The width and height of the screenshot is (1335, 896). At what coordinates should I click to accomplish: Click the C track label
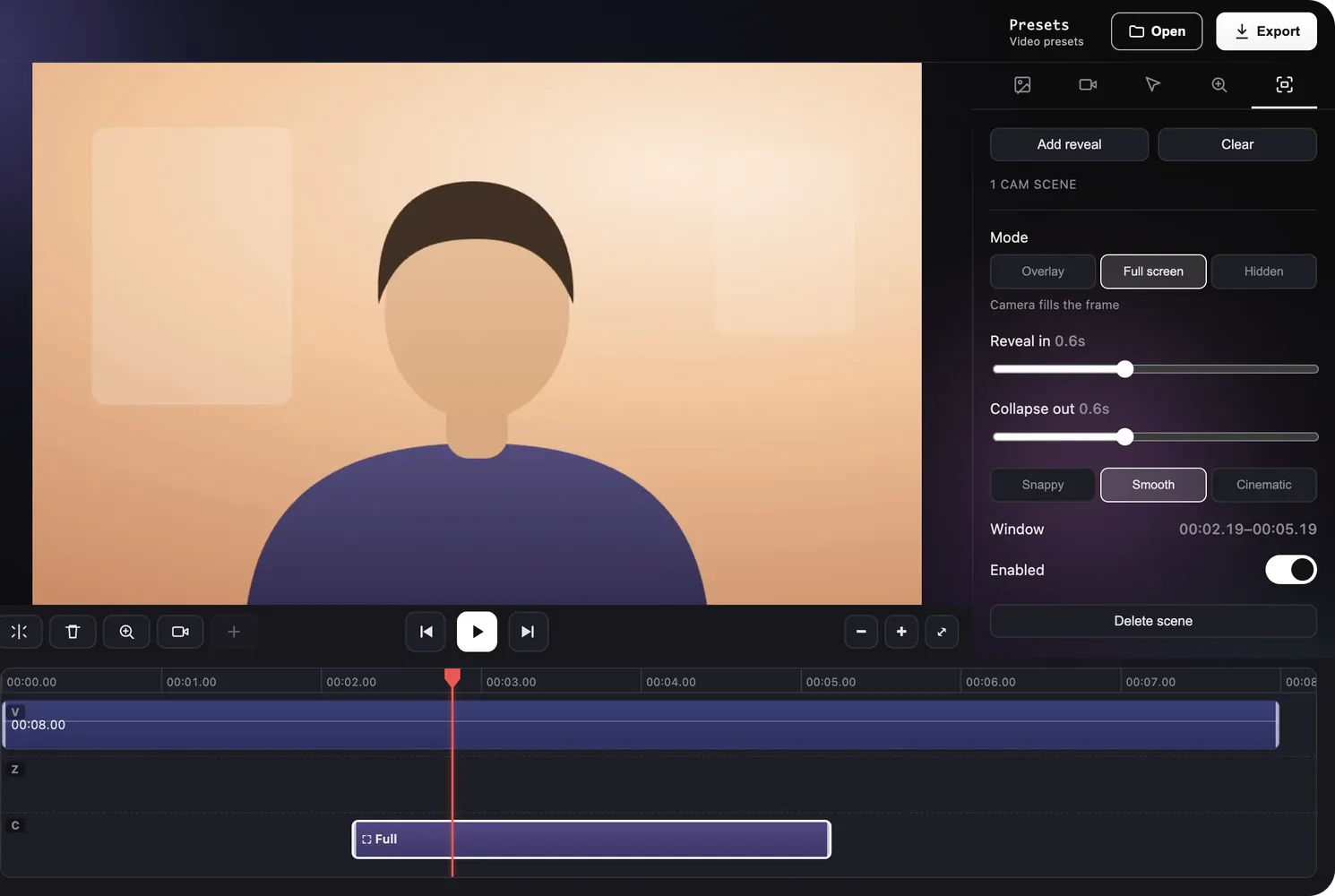tap(14, 826)
